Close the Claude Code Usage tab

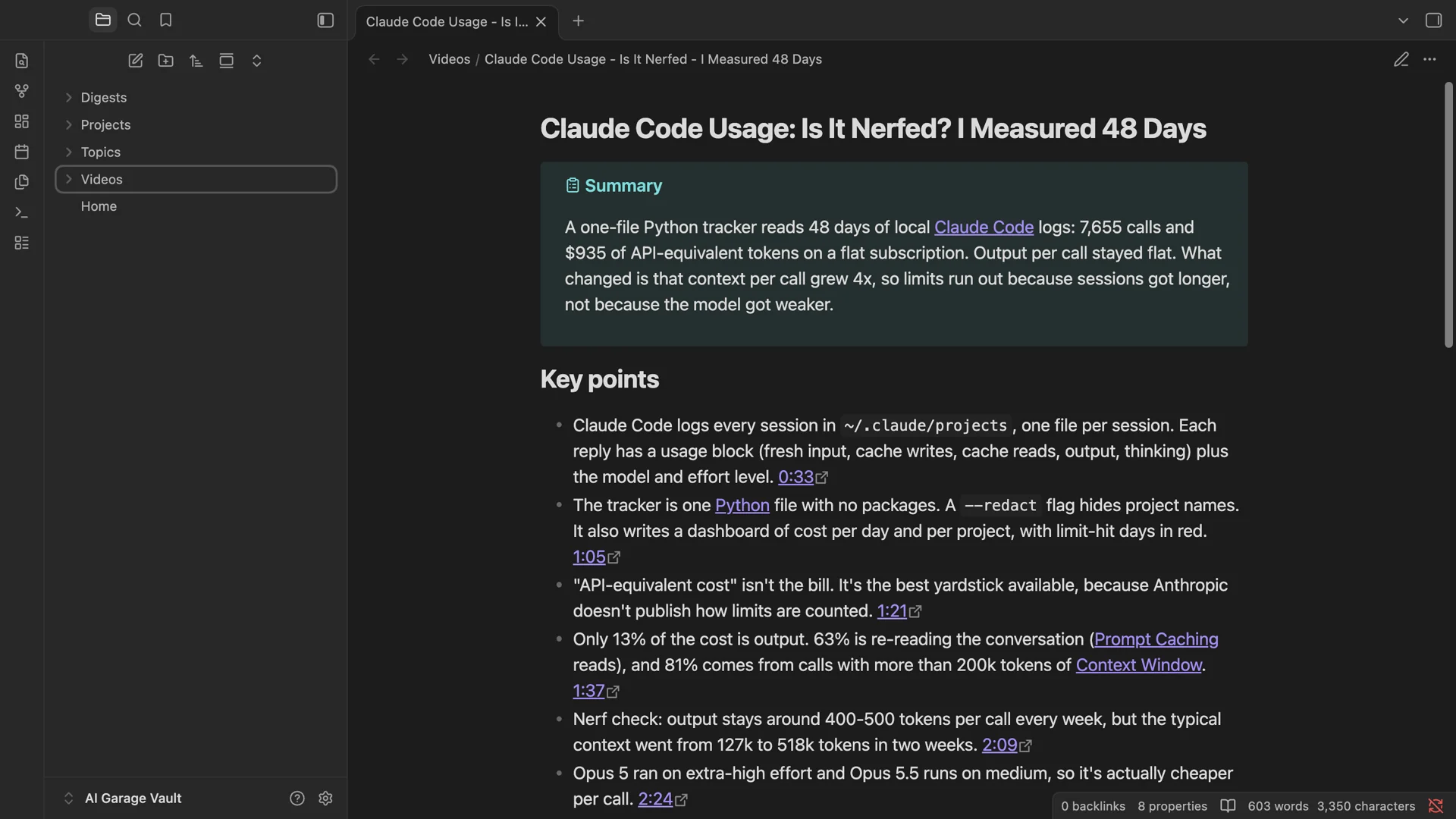541,22
